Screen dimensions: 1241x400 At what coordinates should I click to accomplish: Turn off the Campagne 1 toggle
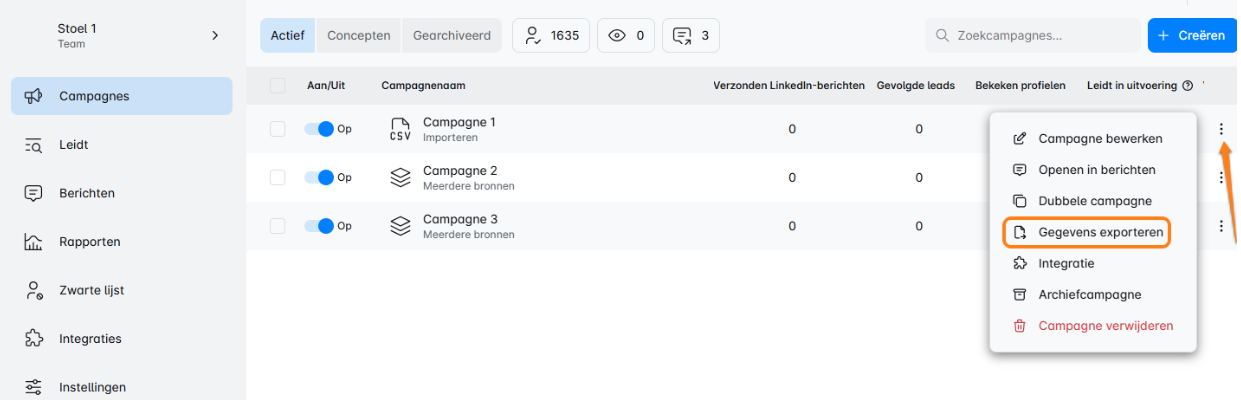pyautogui.click(x=319, y=129)
